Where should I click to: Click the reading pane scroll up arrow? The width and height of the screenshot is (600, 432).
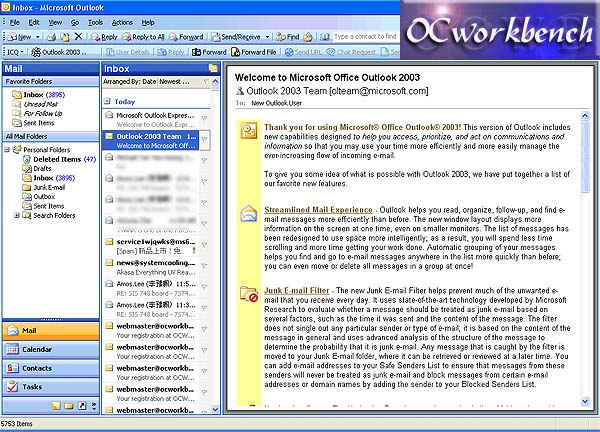[x=585, y=115]
